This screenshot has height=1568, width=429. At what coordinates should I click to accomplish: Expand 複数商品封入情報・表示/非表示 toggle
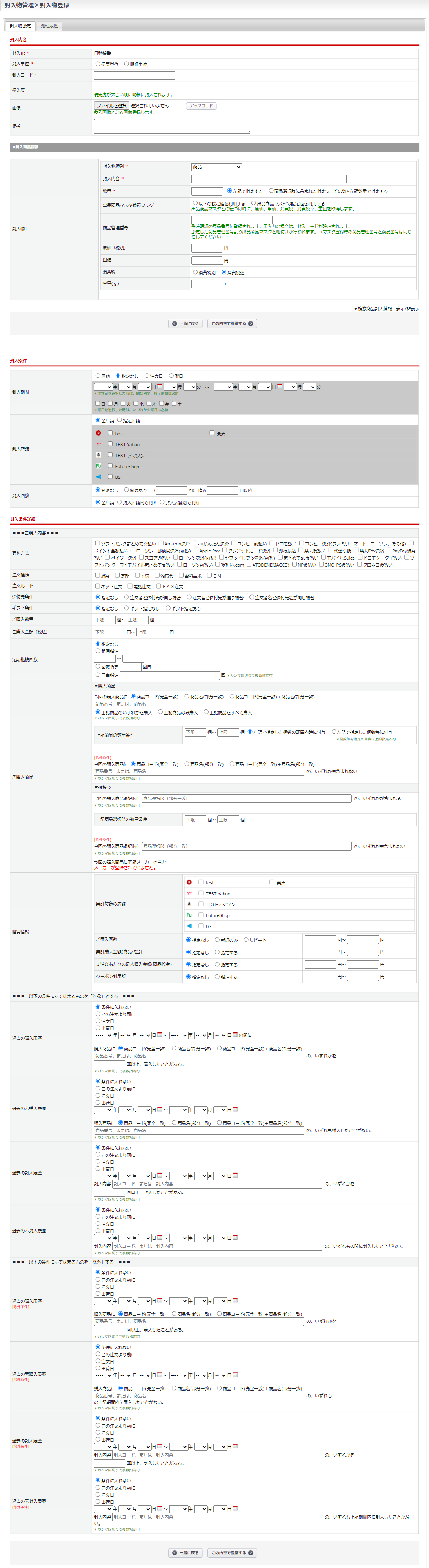click(x=386, y=308)
